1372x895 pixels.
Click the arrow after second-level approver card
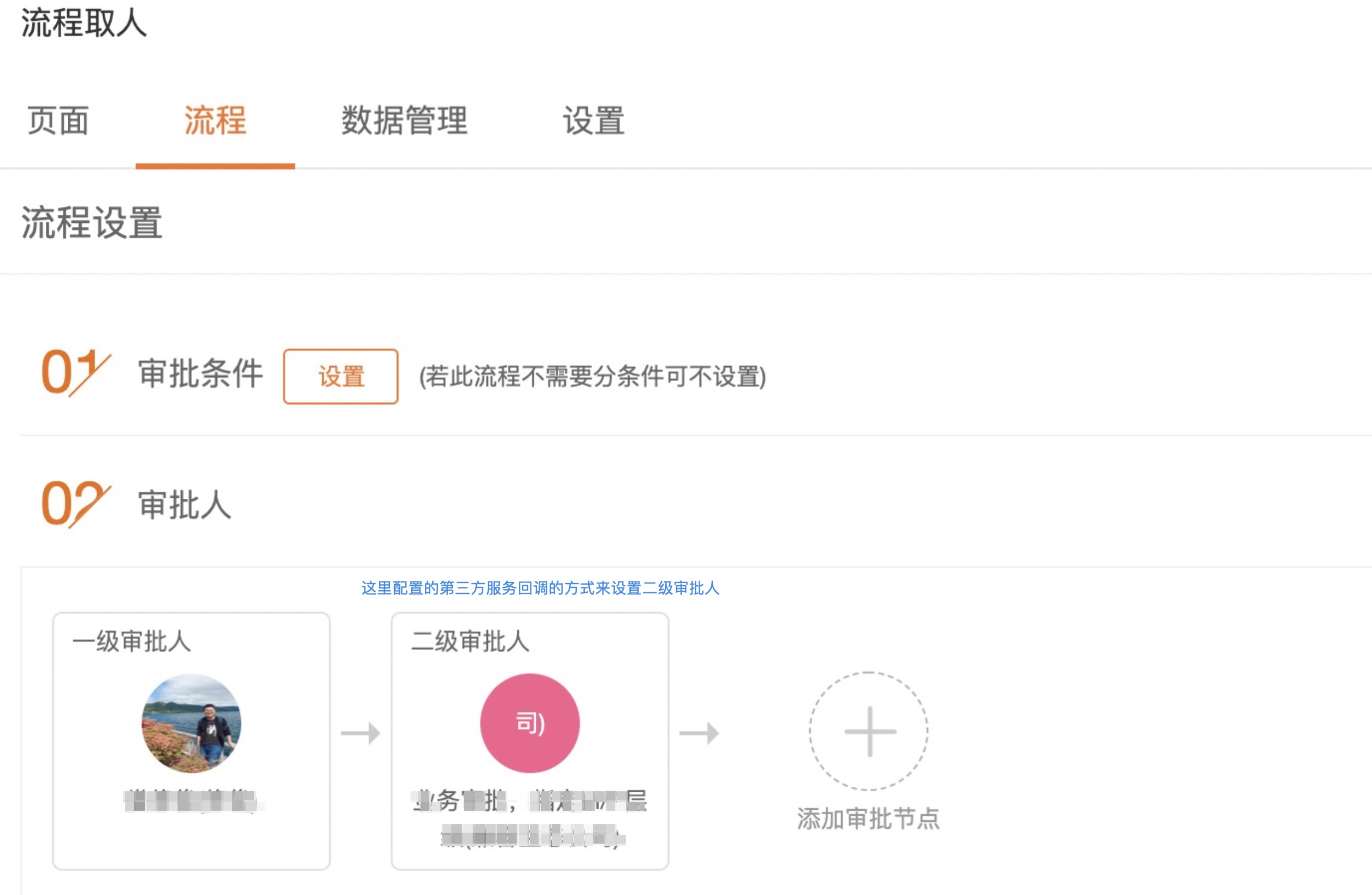(699, 733)
